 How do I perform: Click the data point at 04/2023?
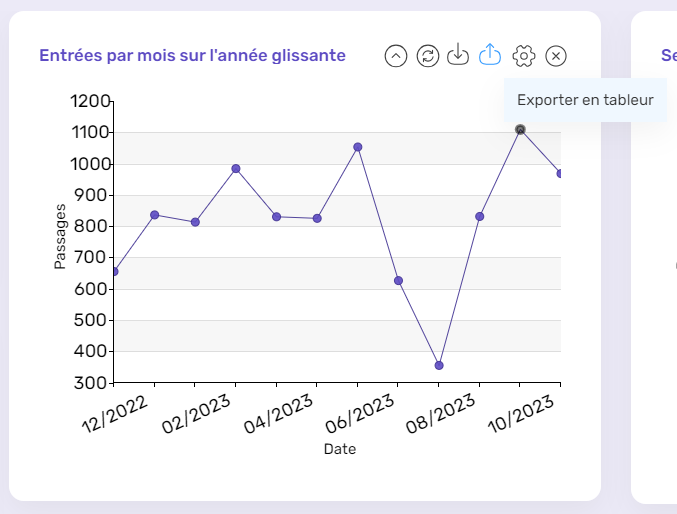[x=317, y=218]
